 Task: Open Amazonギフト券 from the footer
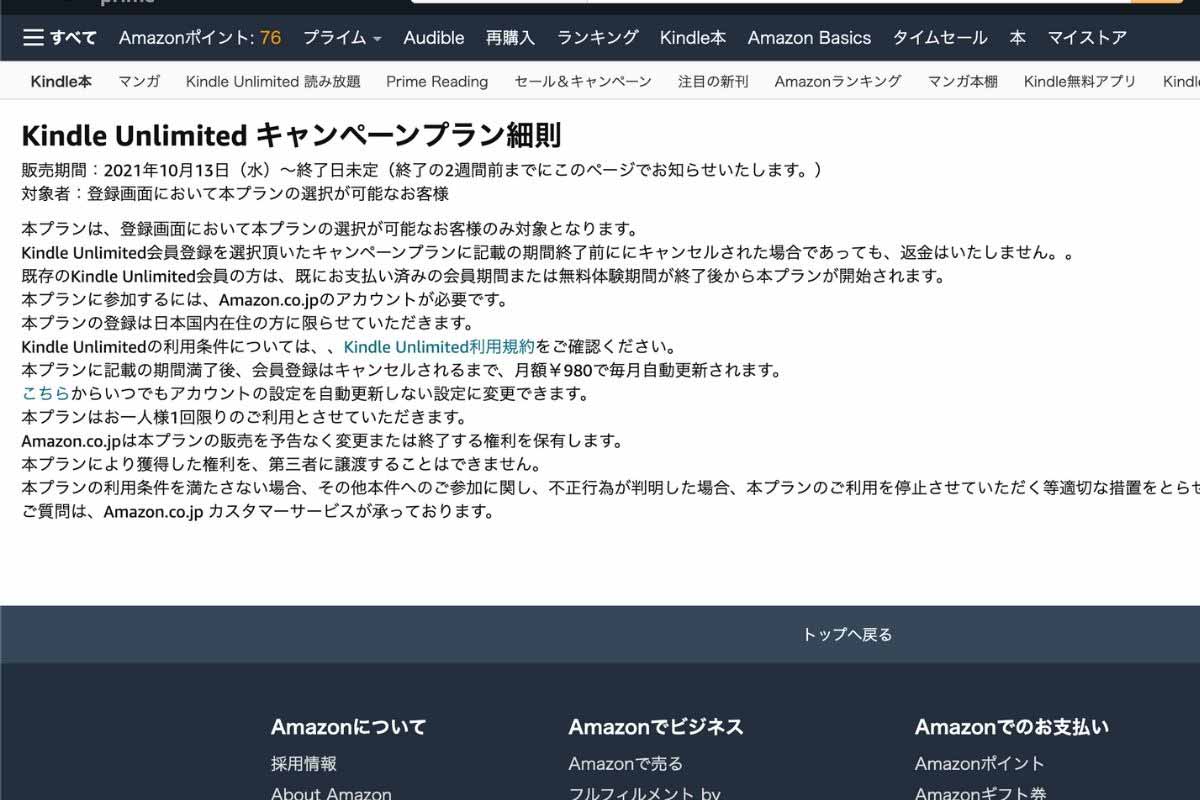979,793
